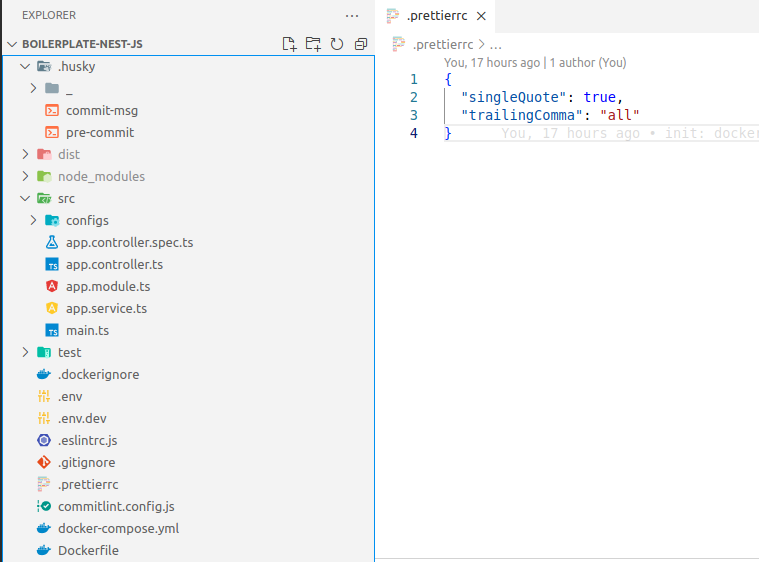Click the git icon beside .gitignore
This screenshot has width=759, height=562.
pos(43,462)
